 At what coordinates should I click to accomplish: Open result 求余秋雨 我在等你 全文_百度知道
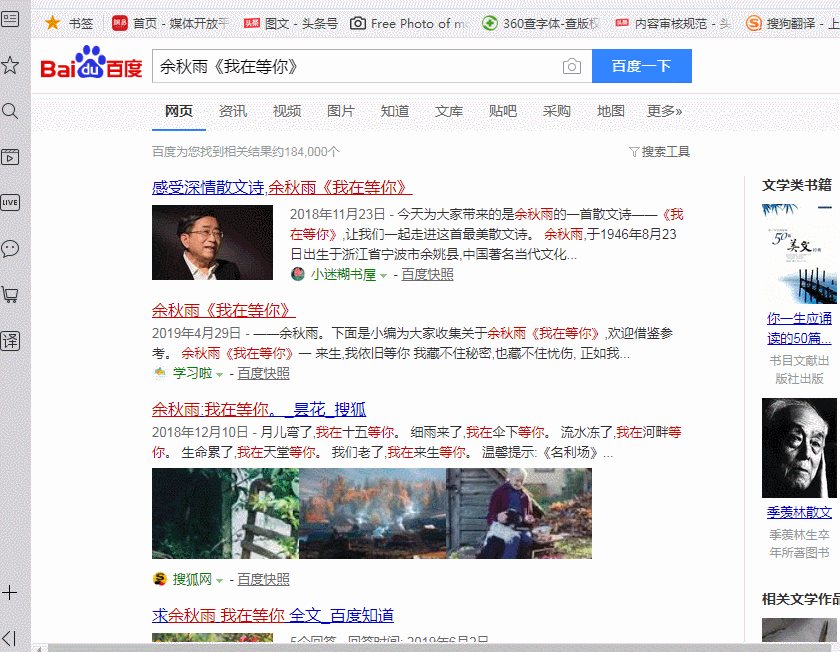(x=273, y=616)
